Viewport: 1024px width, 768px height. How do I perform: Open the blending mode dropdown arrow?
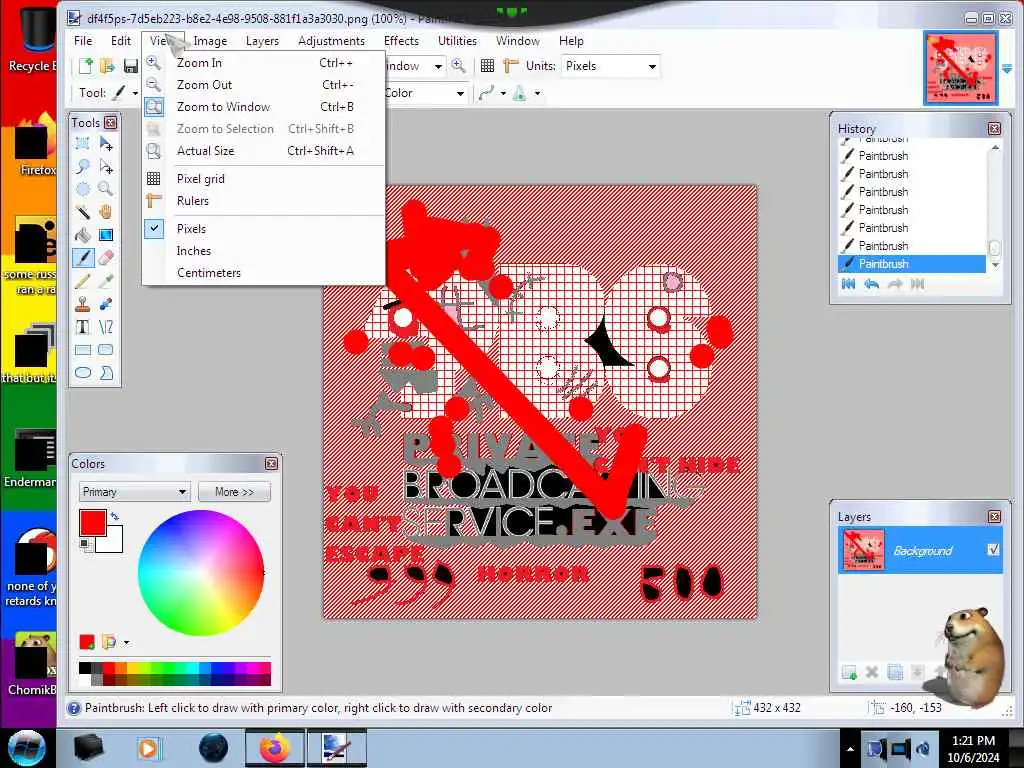[x=537, y=93]
